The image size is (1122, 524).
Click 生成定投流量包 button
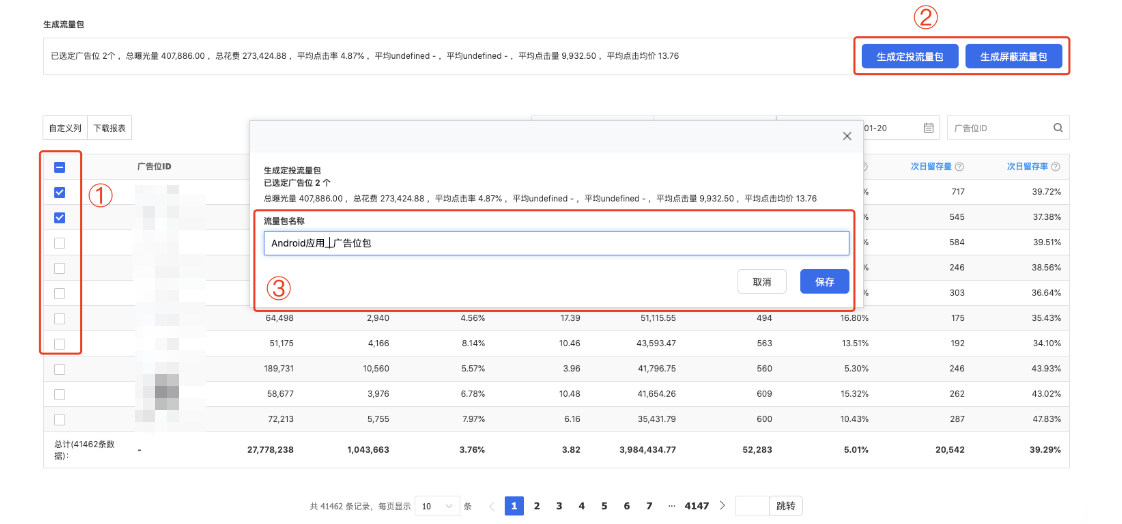(x=909, y=57)
